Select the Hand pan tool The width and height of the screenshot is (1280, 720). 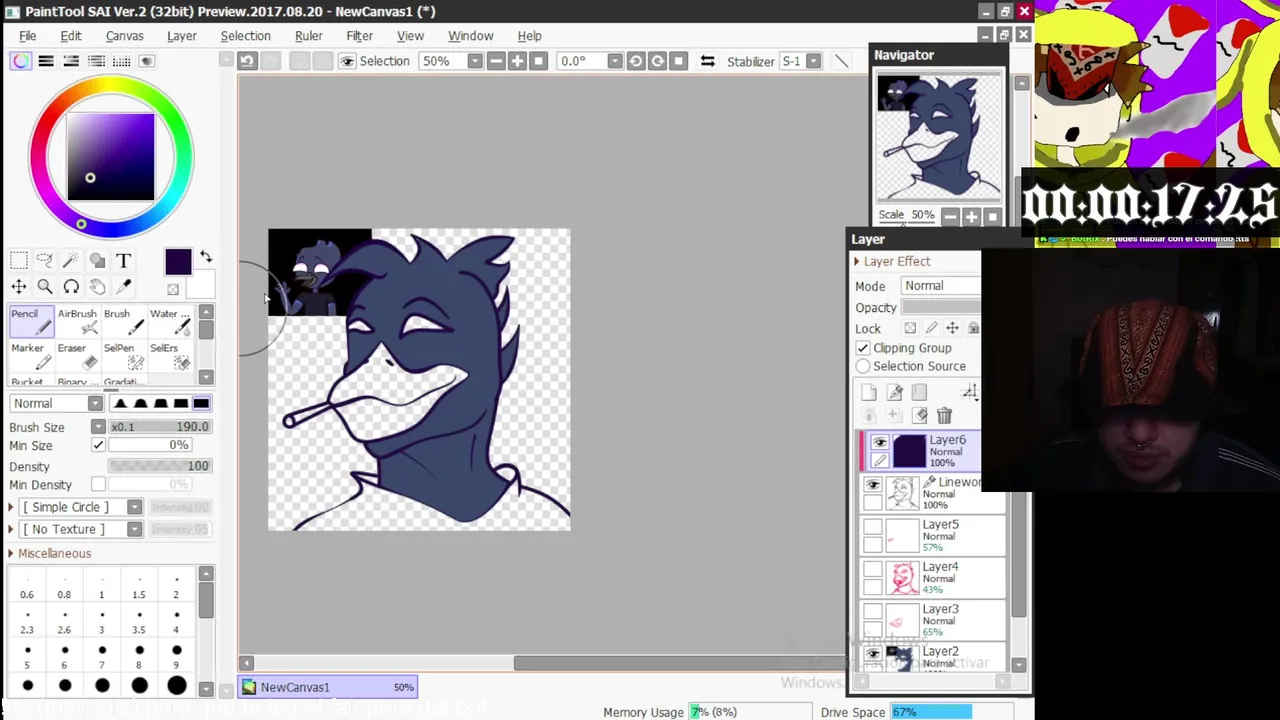point(97,287)
